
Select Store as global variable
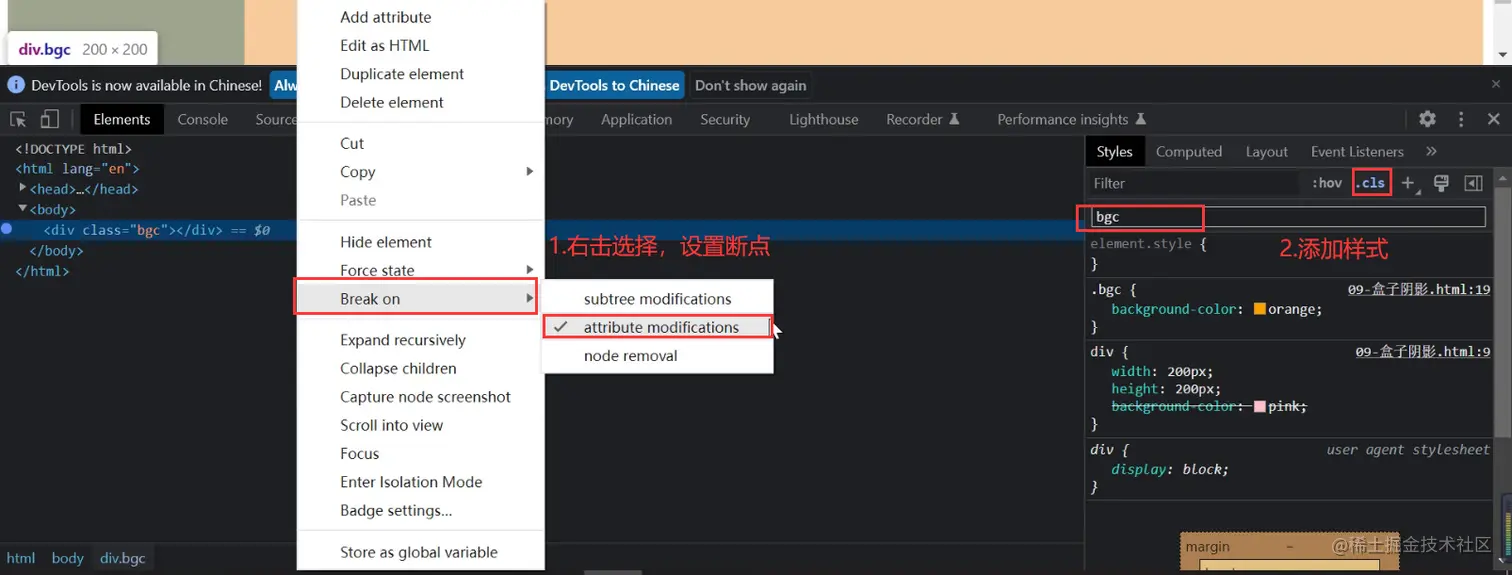click(421, 552)
